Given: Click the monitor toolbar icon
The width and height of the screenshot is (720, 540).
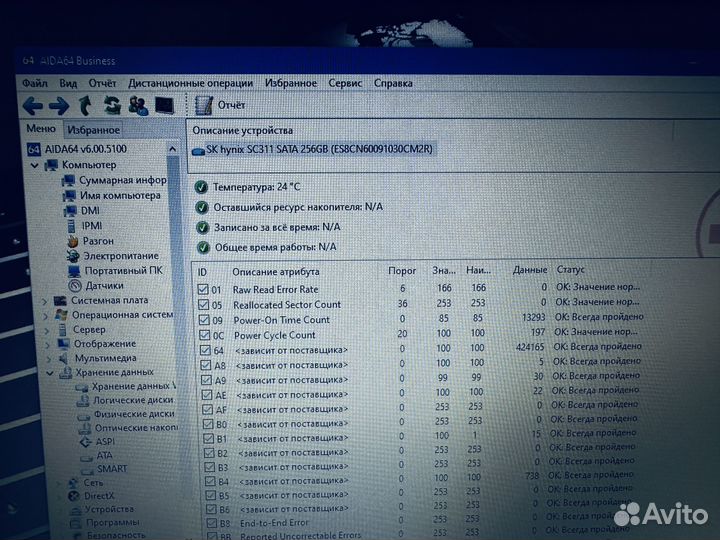Looking at the screenshot, I should (x=164, y=106).
